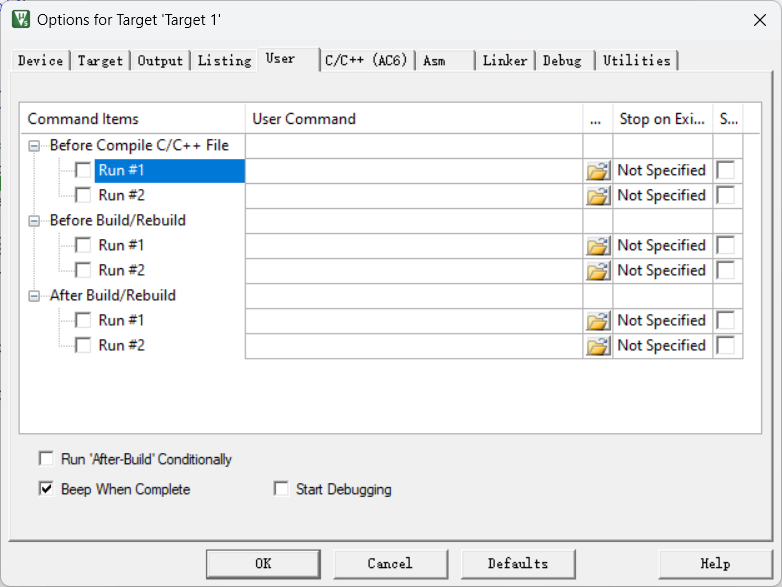The width and height of the screenshot is (782, 587).
Task: Browse folder for Before Build Run #2 command
Action: pyautogui.click(x=598, y=271)
